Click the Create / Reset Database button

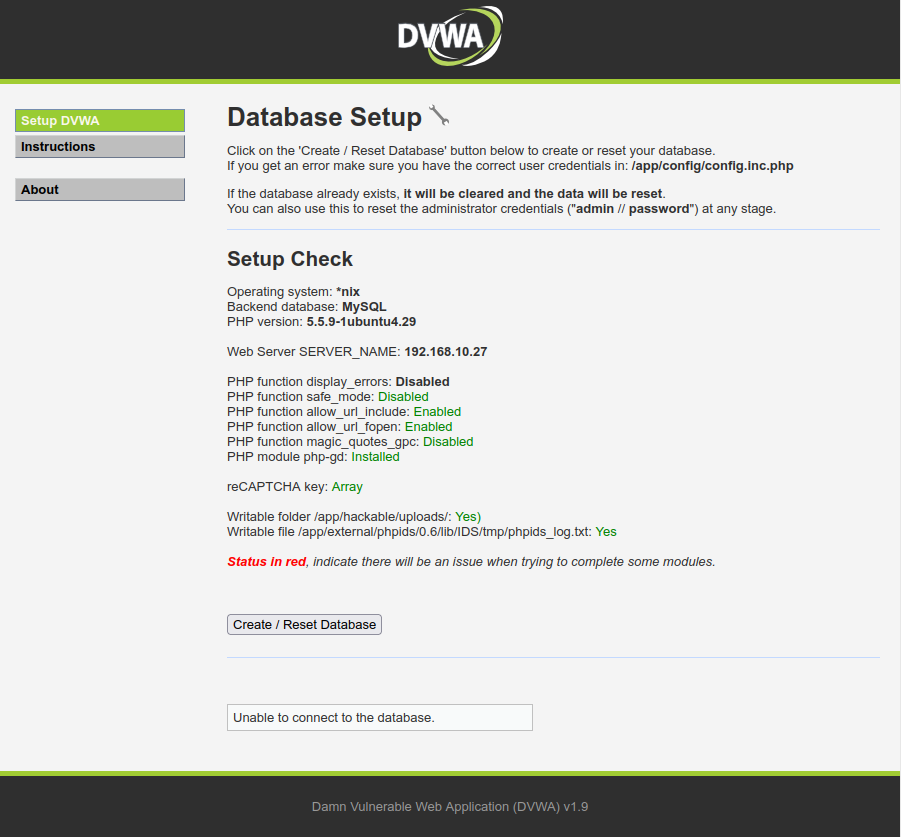(x=305, y=624)
